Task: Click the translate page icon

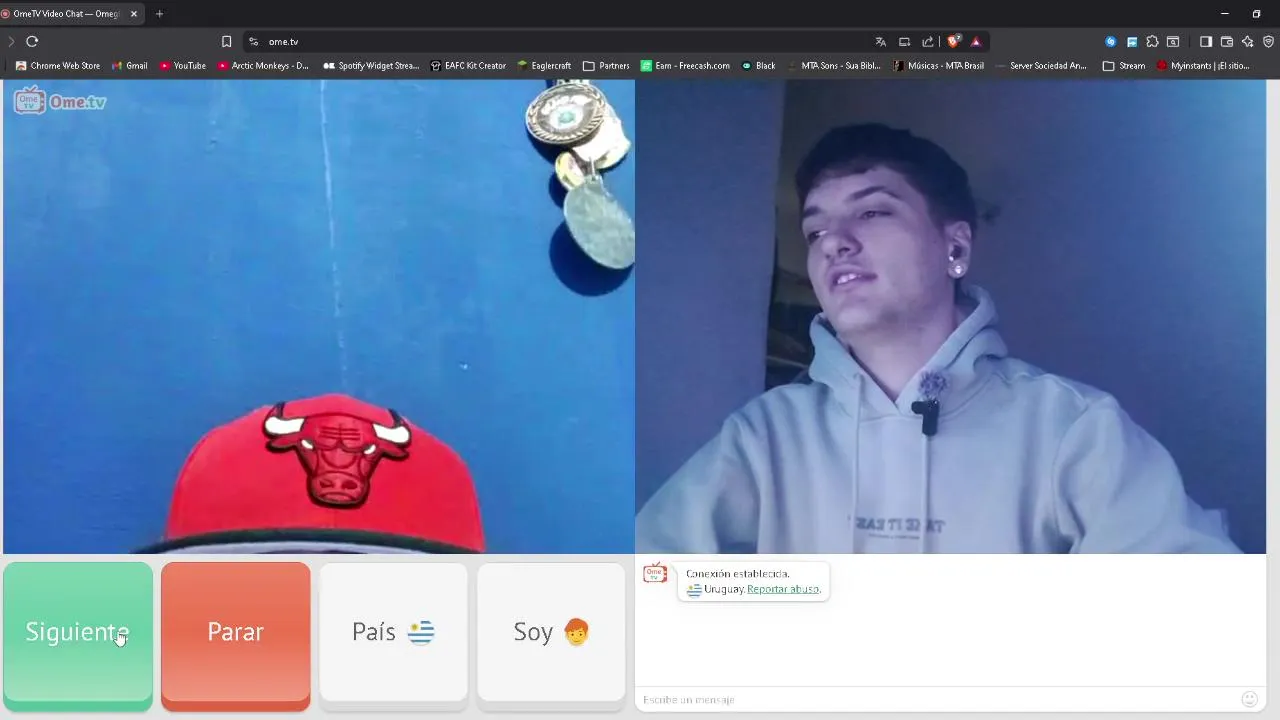Action: click(880, 41)
